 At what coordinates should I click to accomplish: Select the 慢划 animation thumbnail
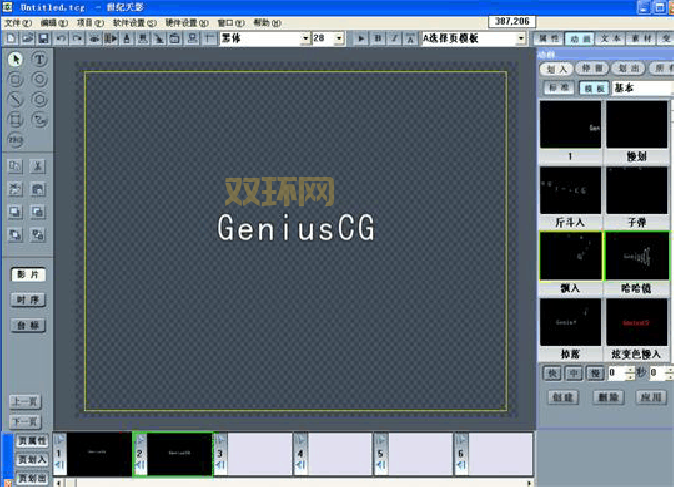coord(637,125)
